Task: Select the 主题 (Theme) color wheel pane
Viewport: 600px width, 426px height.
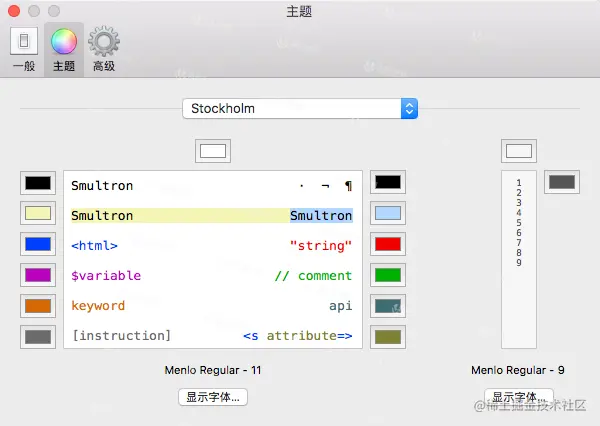Action: (64, 50)
